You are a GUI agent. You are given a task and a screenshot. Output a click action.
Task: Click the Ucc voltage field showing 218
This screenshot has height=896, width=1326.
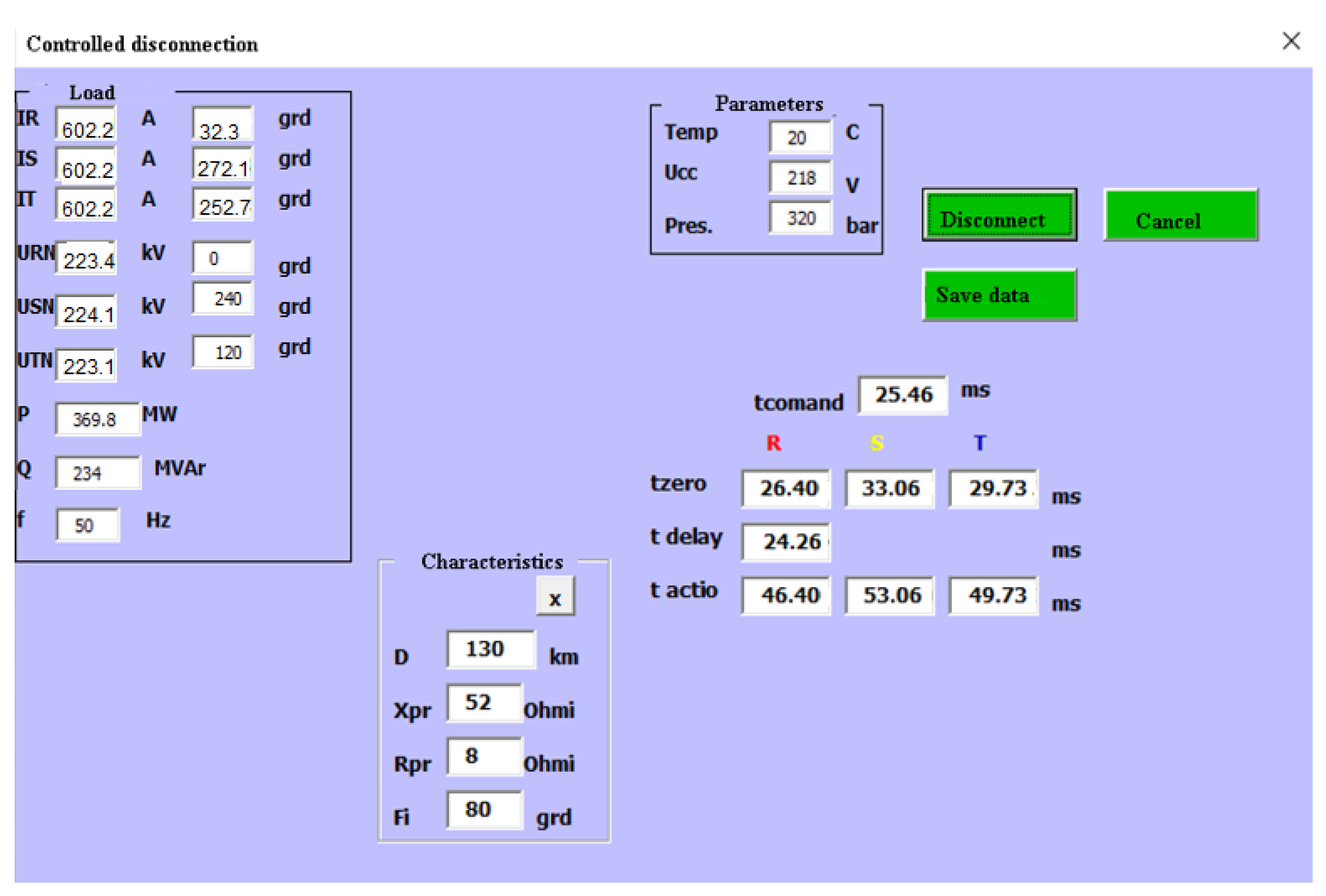[800, 177]
